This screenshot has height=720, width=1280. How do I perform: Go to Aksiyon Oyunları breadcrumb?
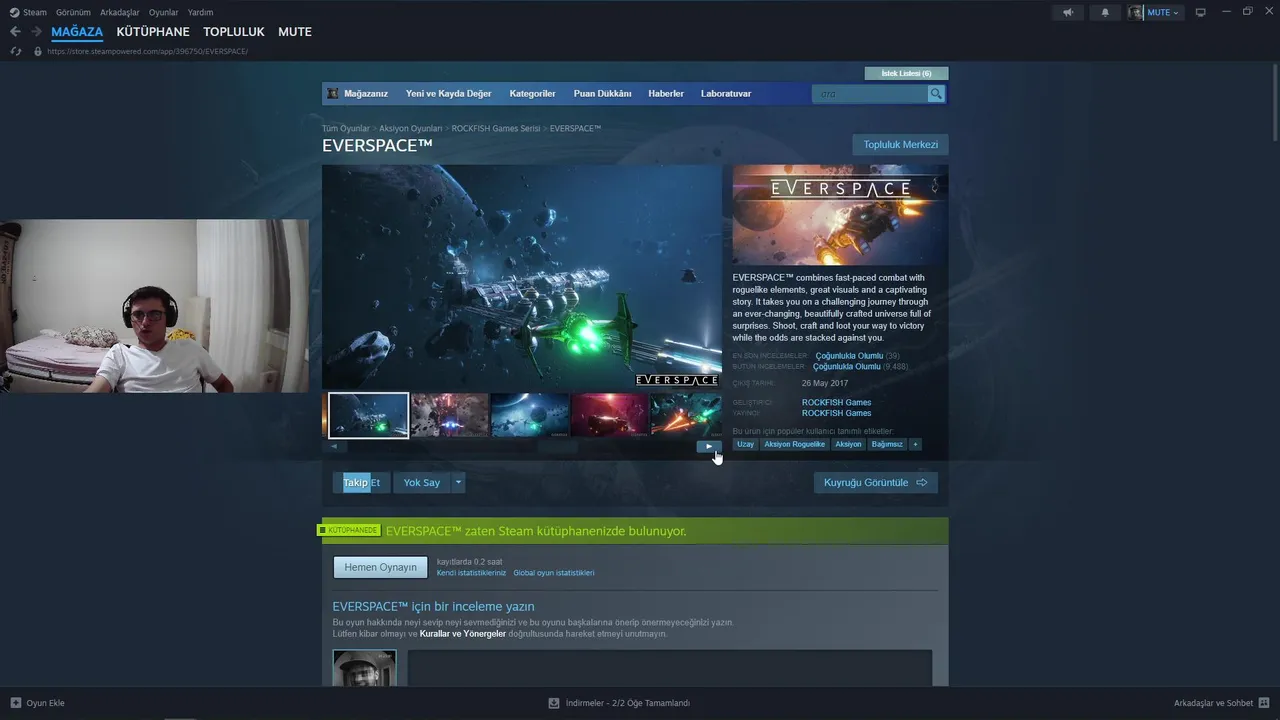pos(410,128)
